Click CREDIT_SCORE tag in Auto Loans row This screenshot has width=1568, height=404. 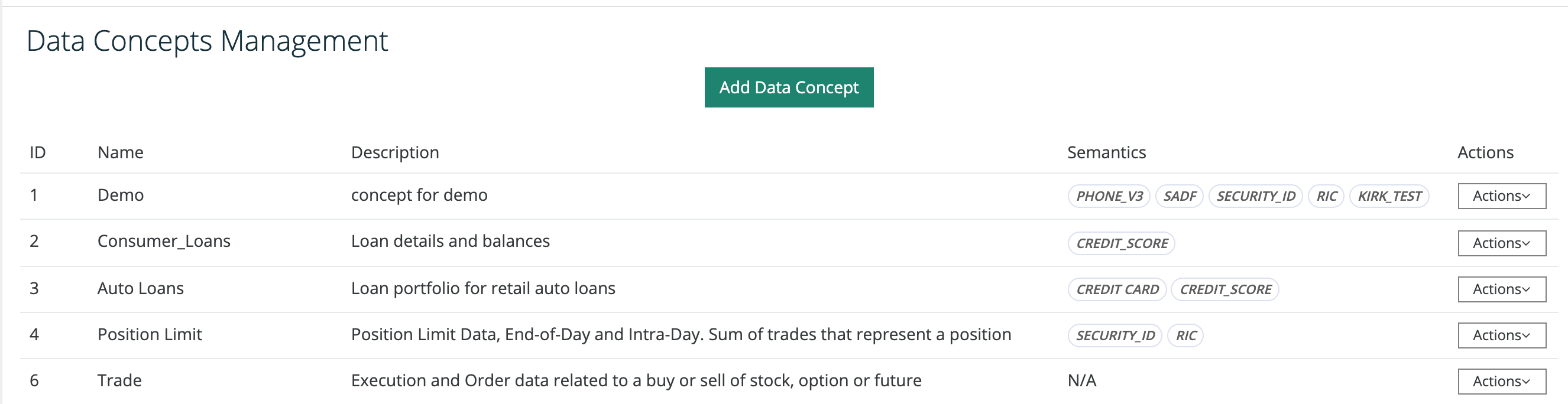click(1224, 289)
